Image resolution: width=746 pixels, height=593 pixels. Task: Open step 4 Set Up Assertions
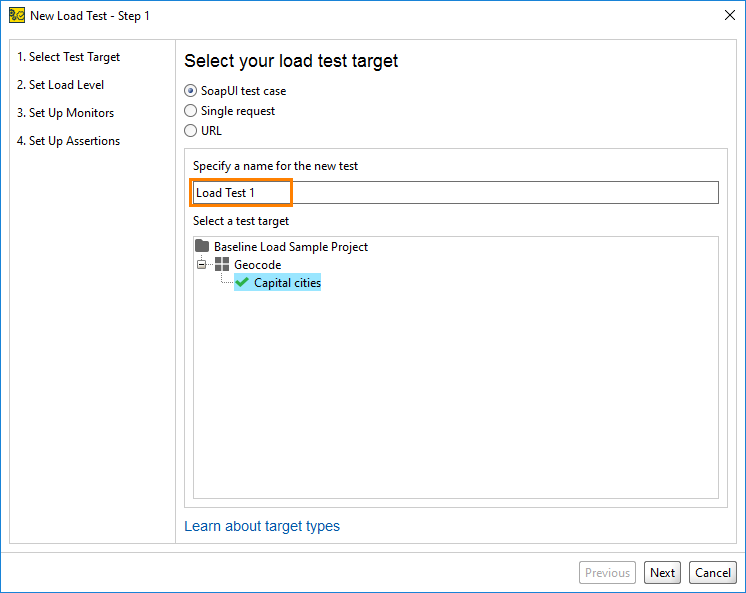coord(69,141)
